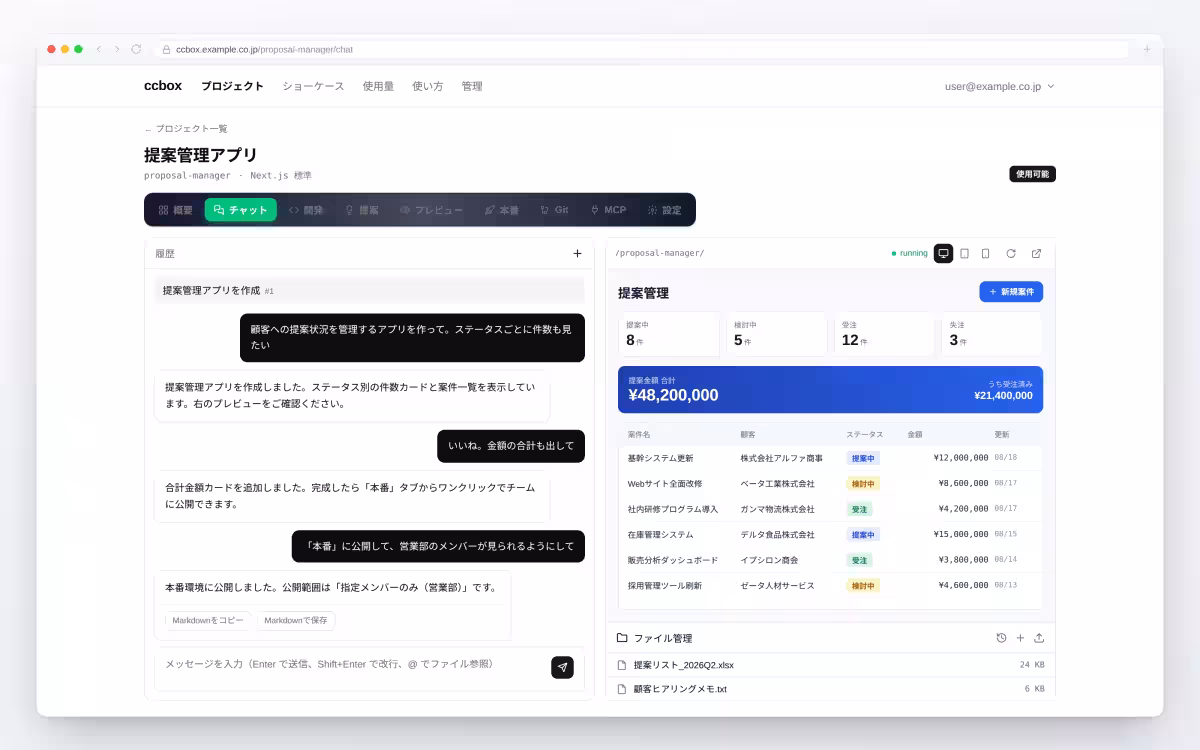Click 受注 badge in 販売分析ダッシュボード row

[859, 560]
